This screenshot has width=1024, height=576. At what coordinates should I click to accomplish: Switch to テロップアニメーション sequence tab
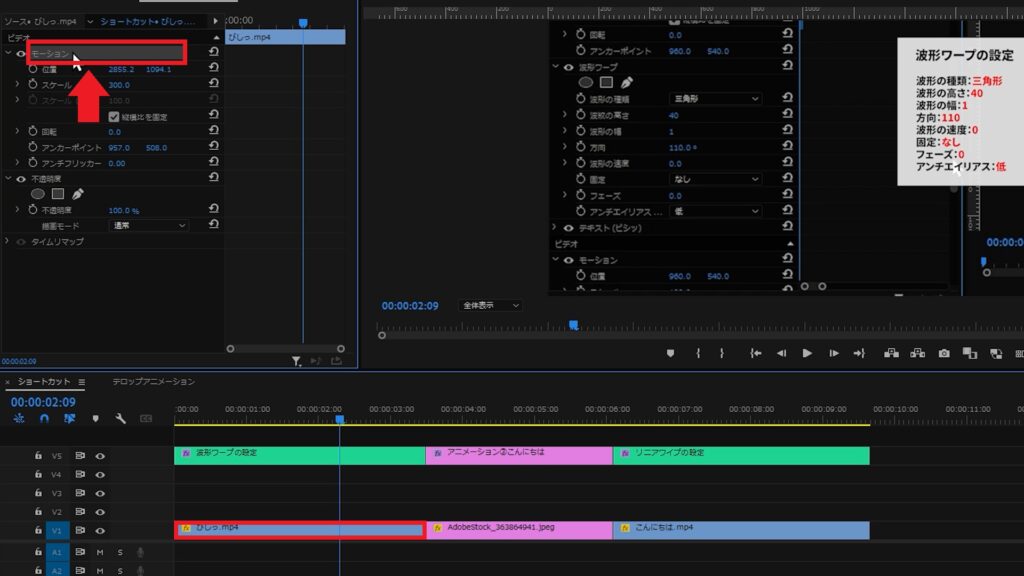(x=153, y=381)
